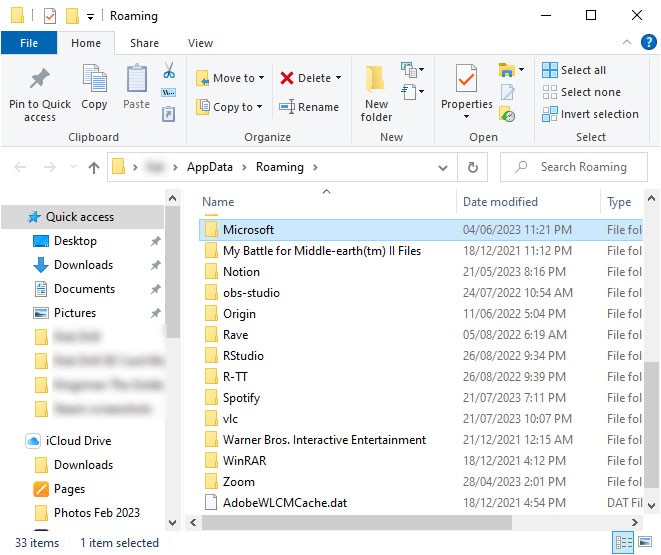Click the History icon in Open group
Image resolution: width=661 pixels, height=555 pixels.
click(x=507, y=114)
